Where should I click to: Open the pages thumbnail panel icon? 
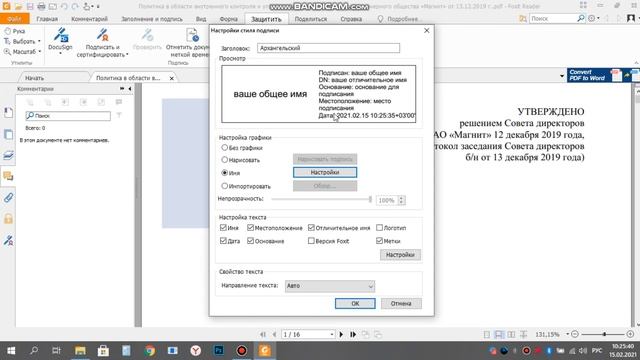[x=8, y=134]
